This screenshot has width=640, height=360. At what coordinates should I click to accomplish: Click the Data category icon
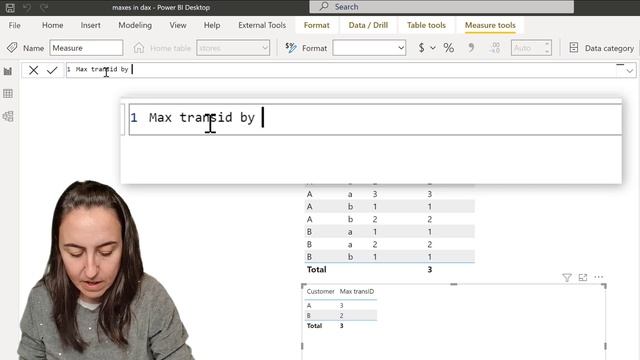573,48
